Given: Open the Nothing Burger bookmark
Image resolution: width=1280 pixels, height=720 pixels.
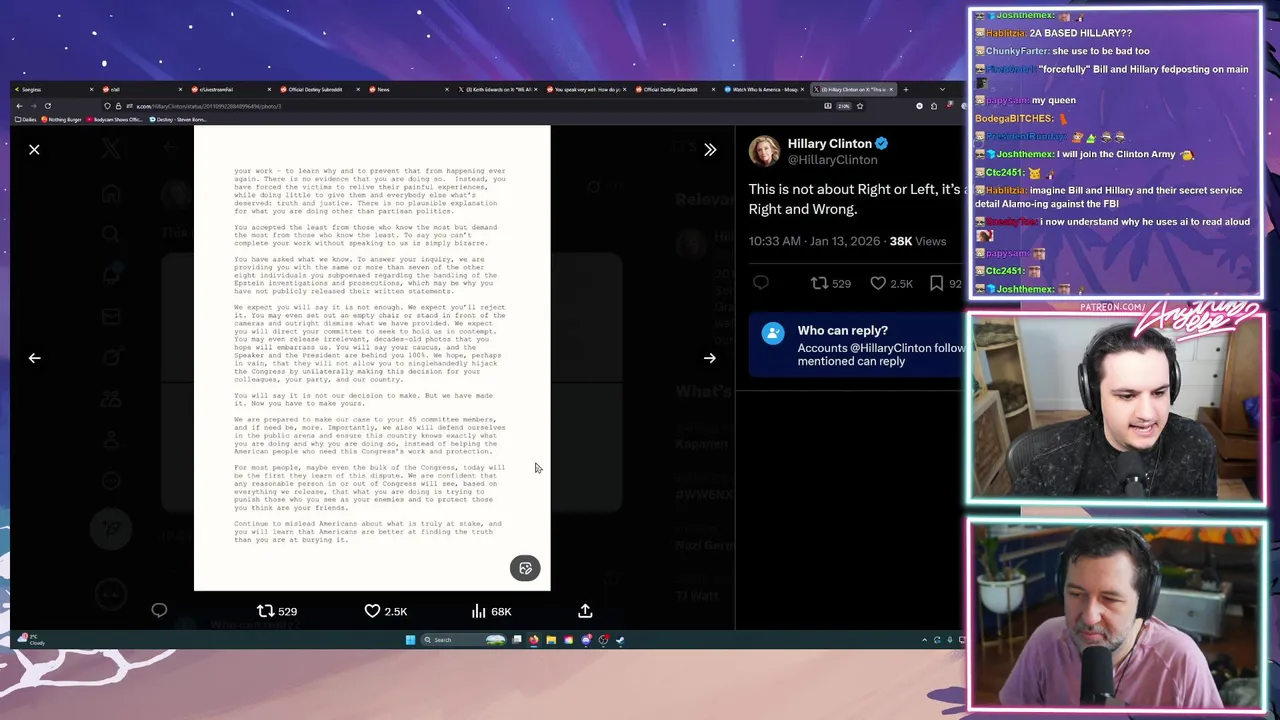Looking at the screenshot, I should click(62, 120).
